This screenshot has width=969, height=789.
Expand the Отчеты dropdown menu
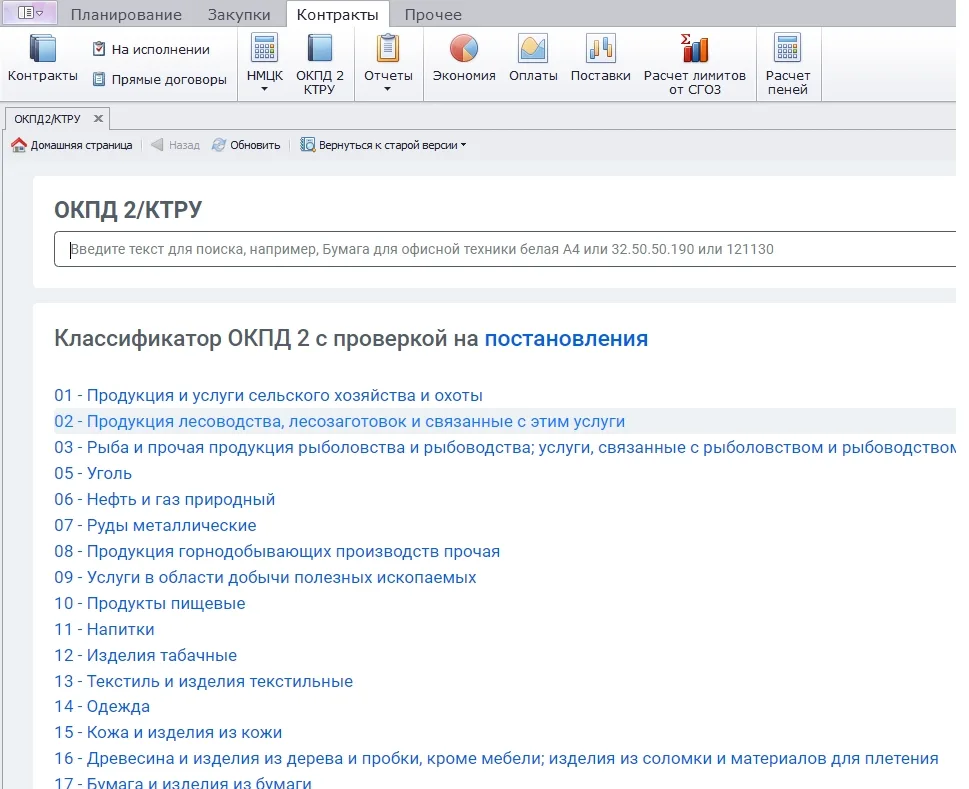(387, 90)
